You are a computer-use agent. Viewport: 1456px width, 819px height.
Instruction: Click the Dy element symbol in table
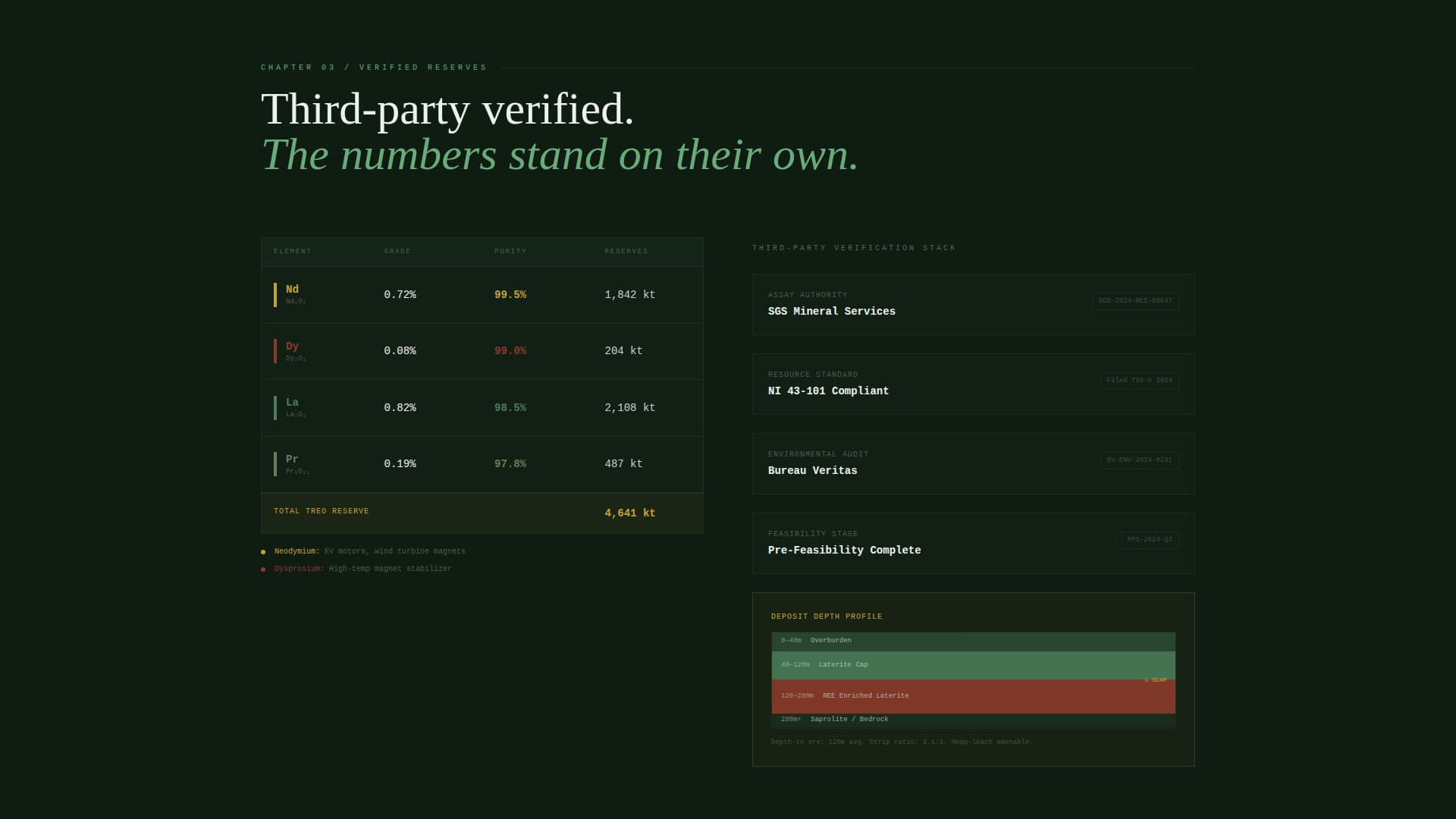click(292, 347)
